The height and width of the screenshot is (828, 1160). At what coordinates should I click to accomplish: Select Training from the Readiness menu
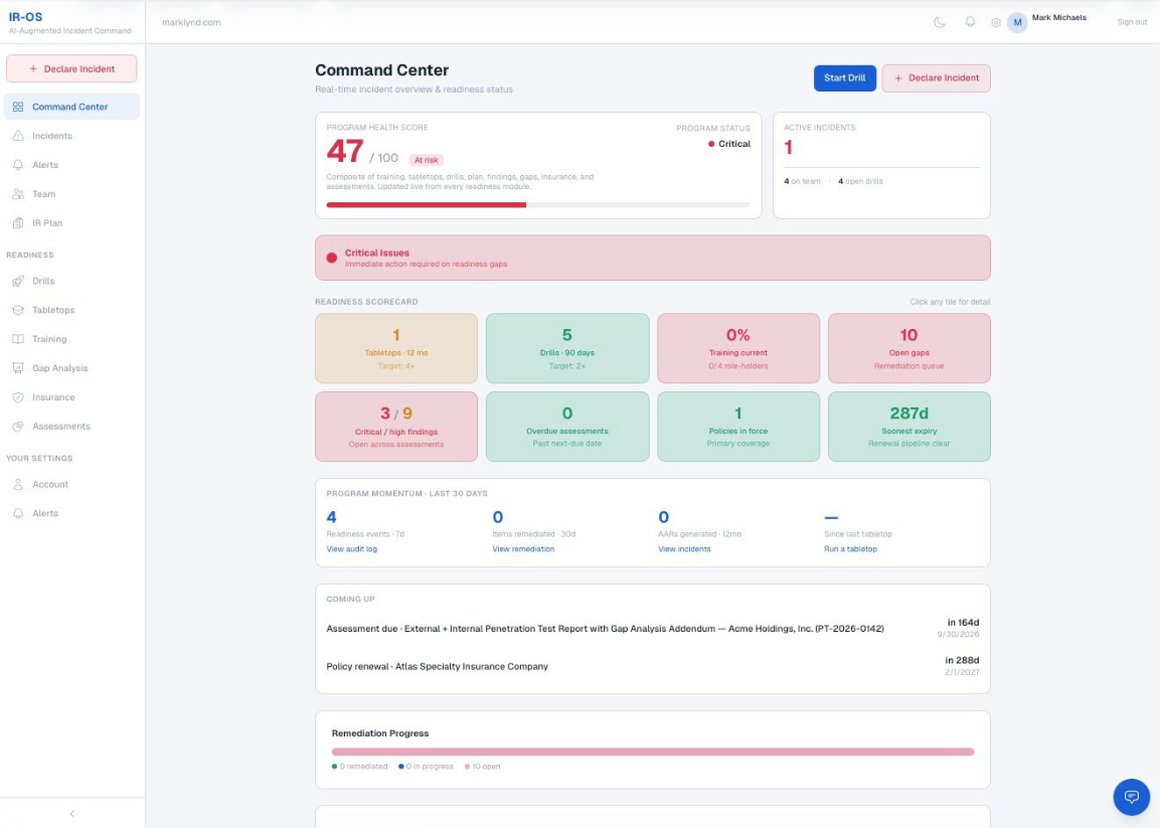(49, 339)
